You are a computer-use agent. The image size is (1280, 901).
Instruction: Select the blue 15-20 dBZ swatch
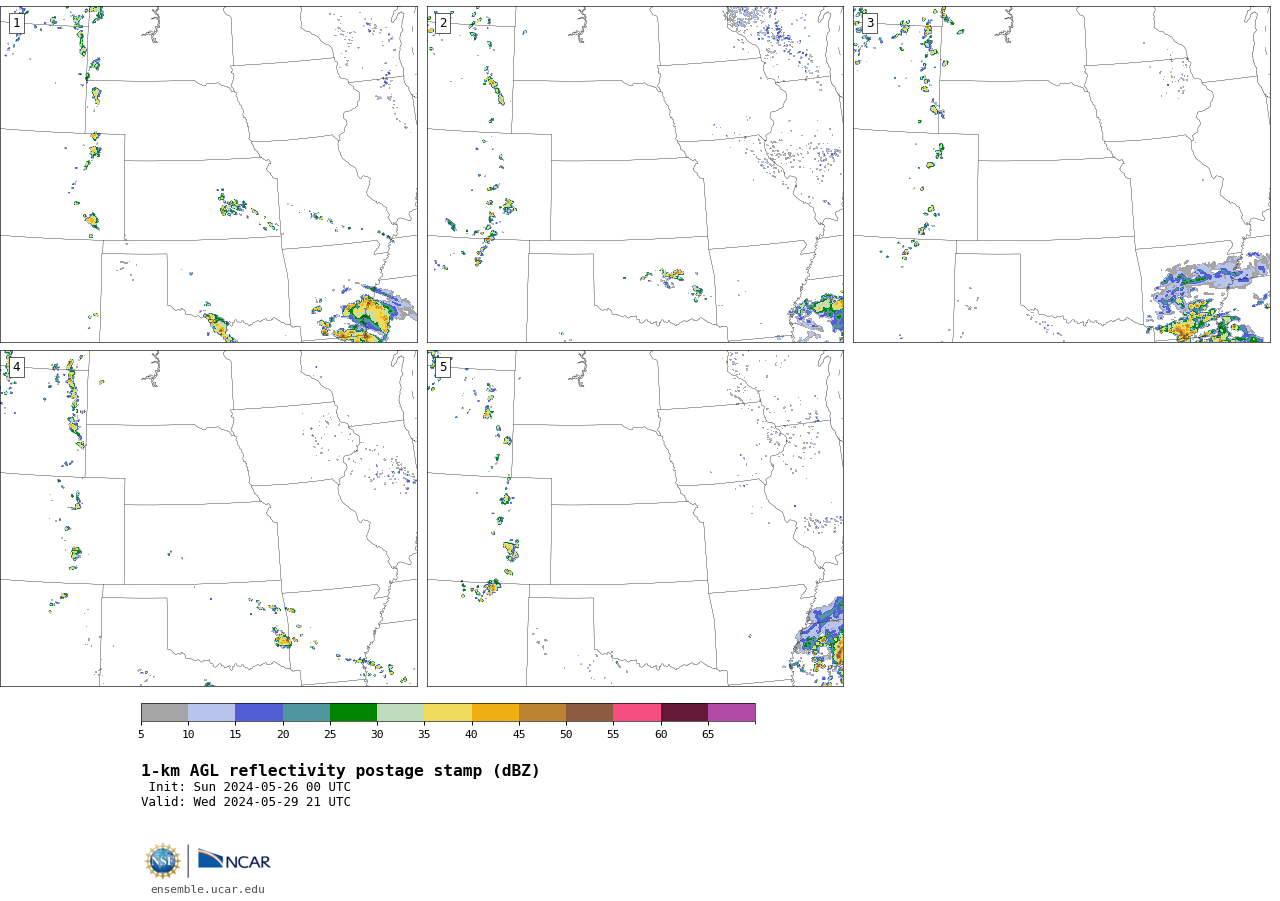tap(259, 712)
